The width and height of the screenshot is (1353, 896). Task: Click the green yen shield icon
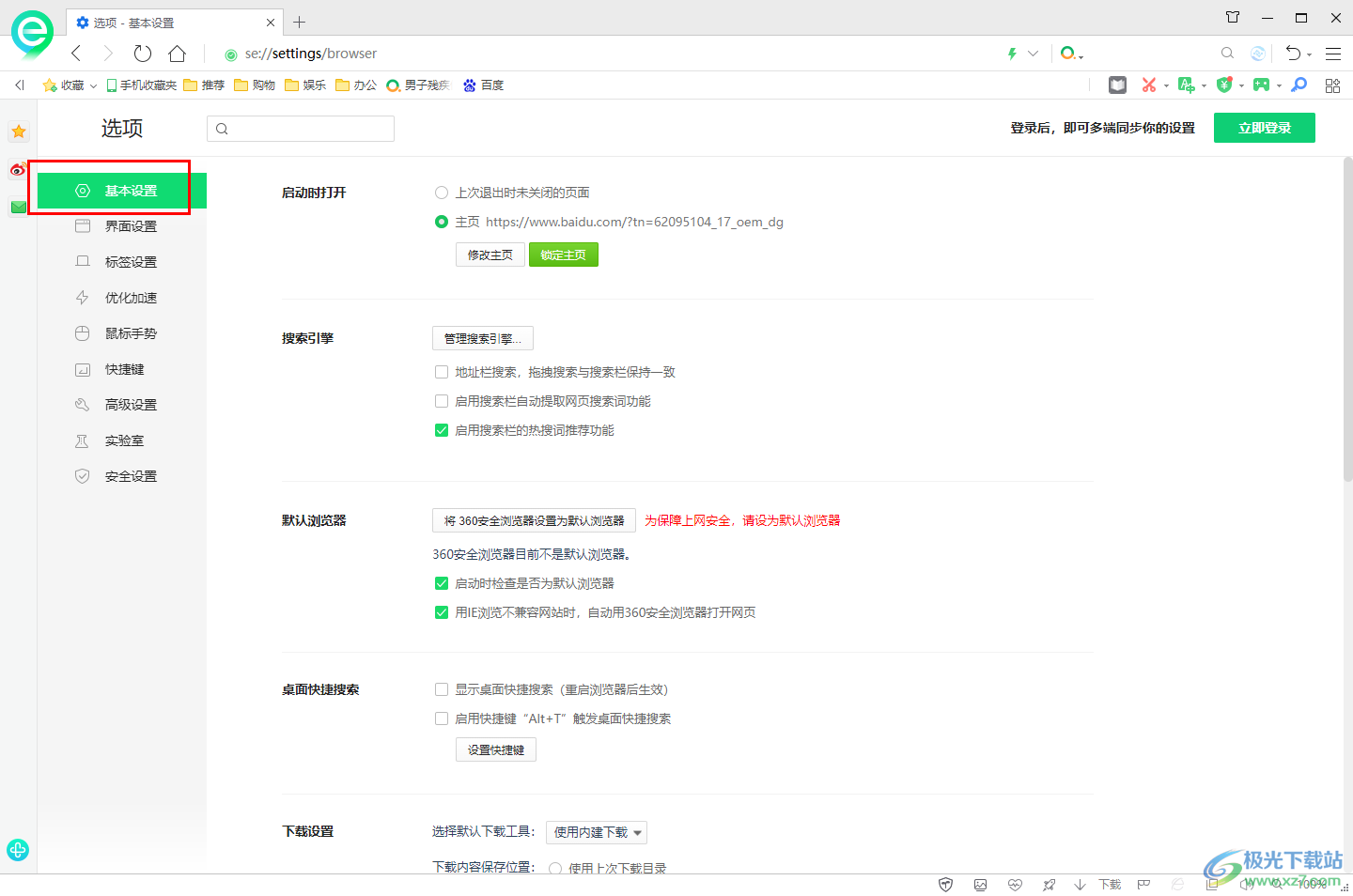tap(1224, 85)
